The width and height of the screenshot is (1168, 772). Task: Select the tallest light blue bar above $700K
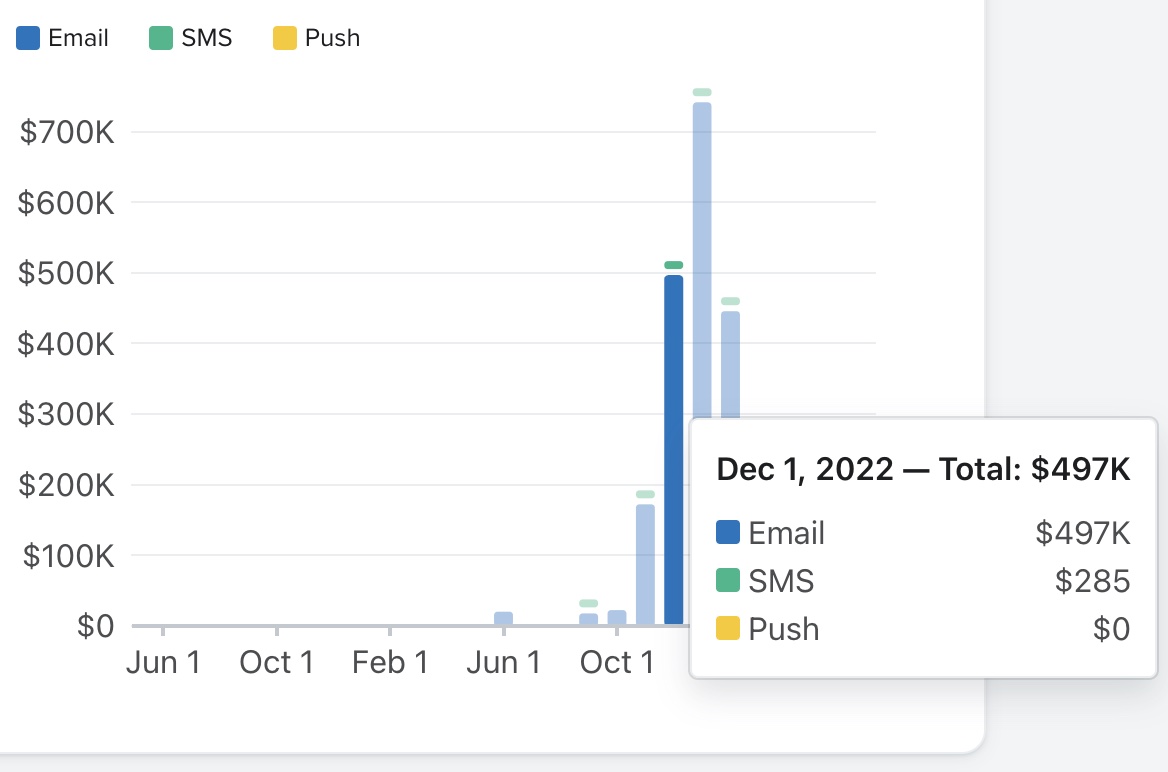tap(702, 250)
